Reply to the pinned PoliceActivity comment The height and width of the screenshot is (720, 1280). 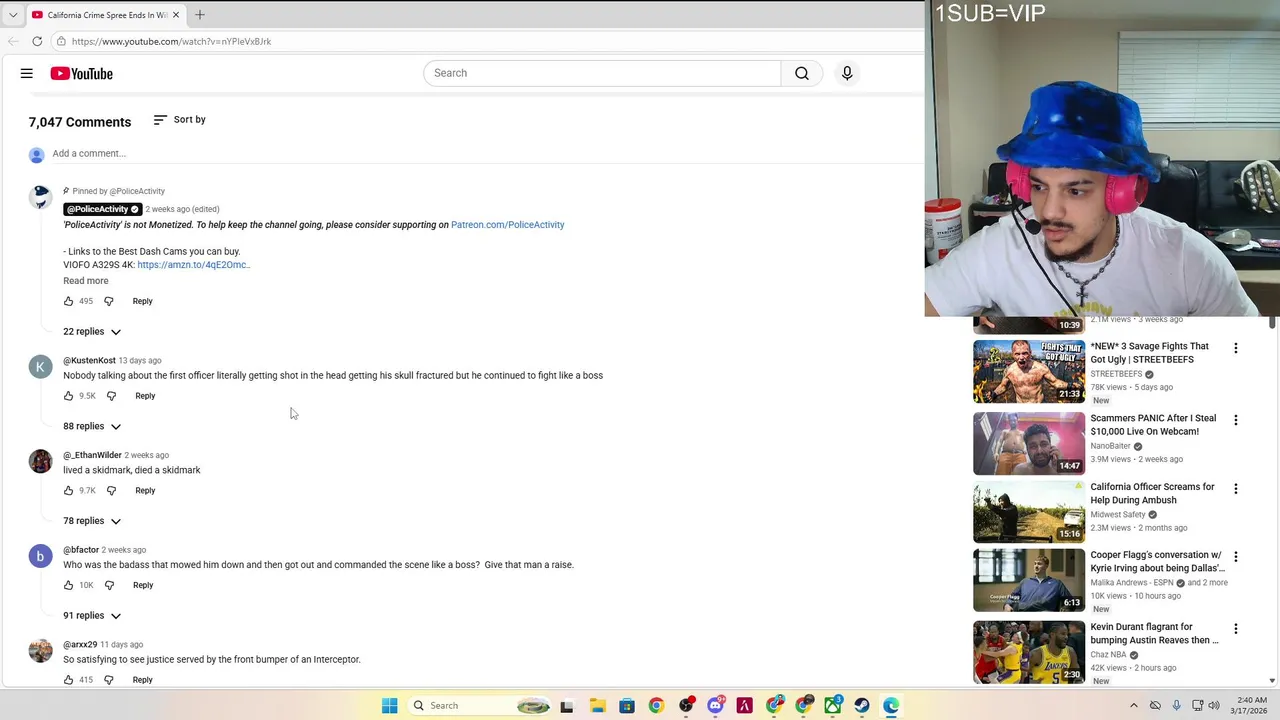(142, 301)
